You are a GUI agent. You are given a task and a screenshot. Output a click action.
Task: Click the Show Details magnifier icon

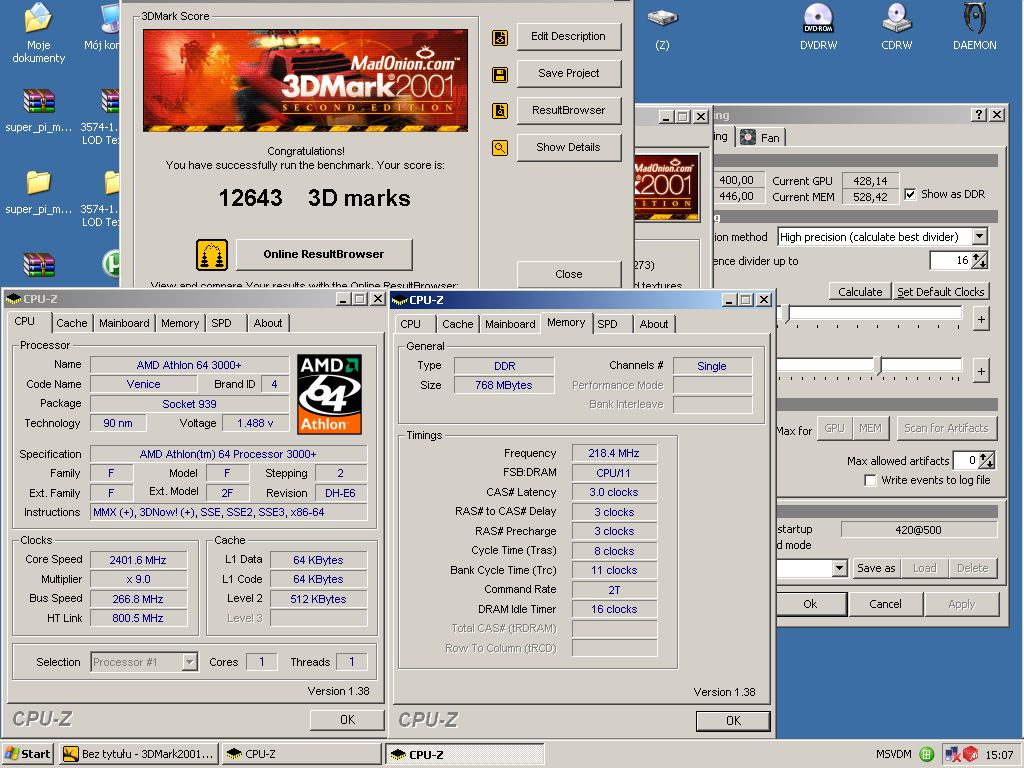coord(500,148)
